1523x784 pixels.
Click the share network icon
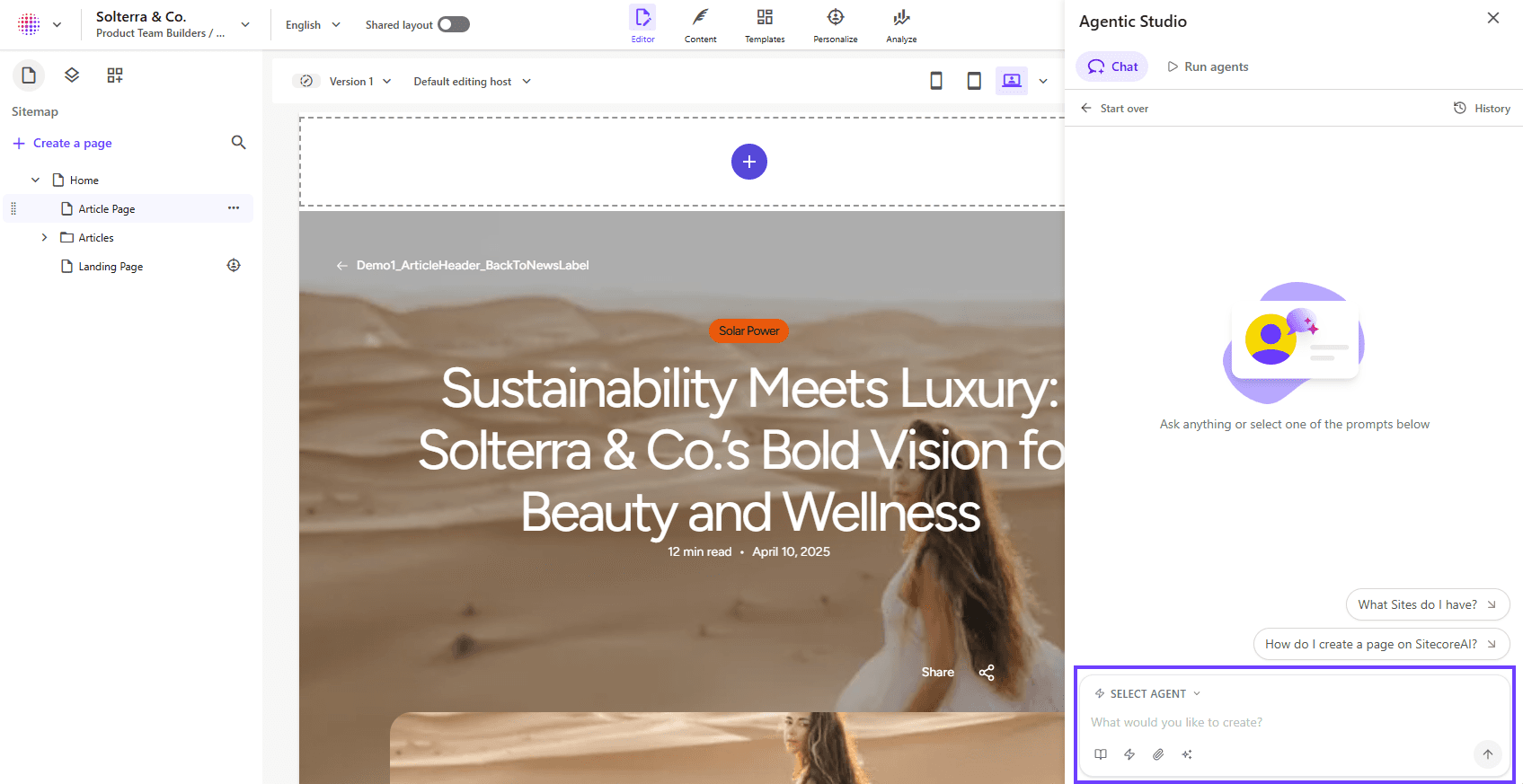click(987, 672)
